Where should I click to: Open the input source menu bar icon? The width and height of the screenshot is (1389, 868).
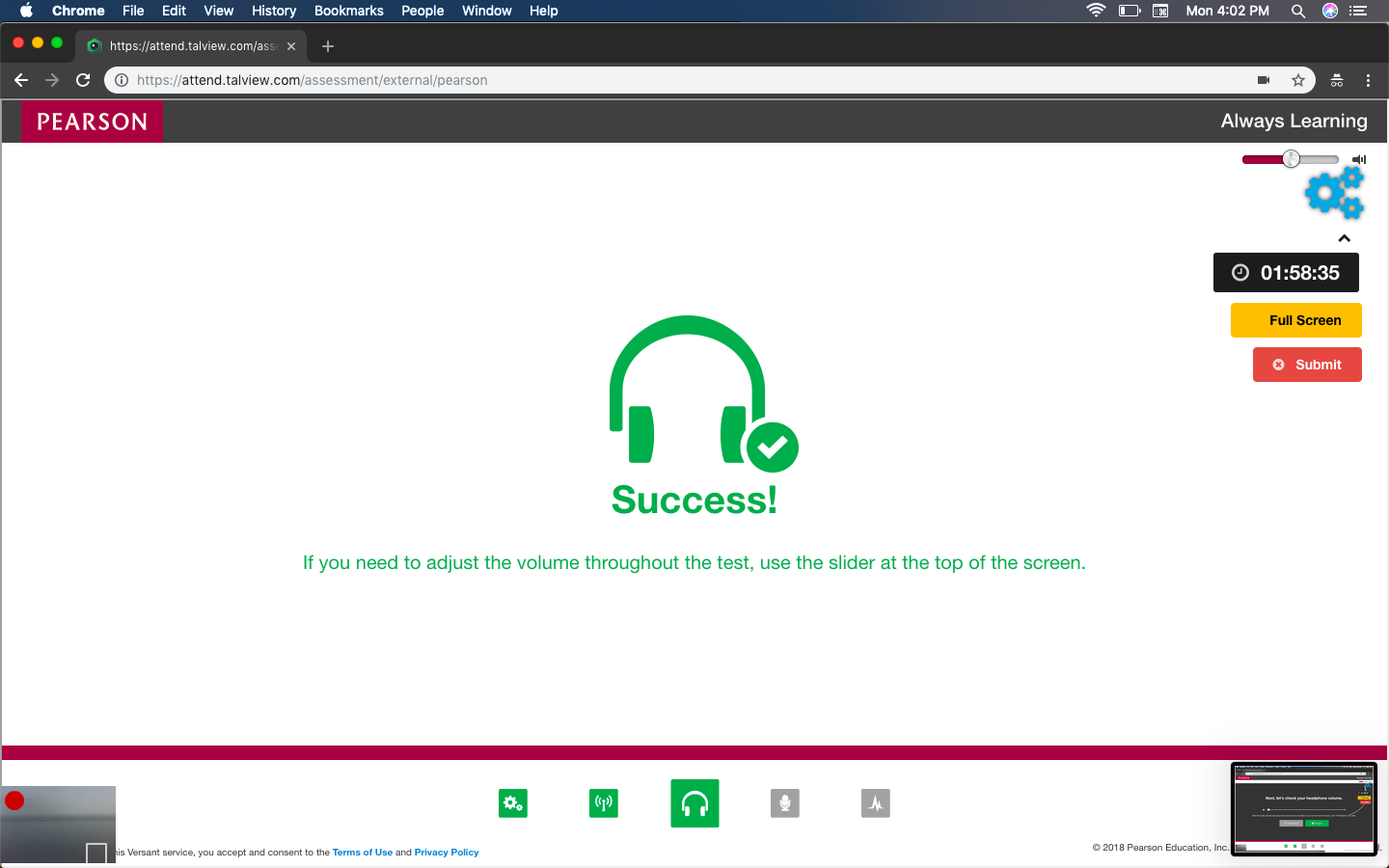click(x=1160, y=11)
